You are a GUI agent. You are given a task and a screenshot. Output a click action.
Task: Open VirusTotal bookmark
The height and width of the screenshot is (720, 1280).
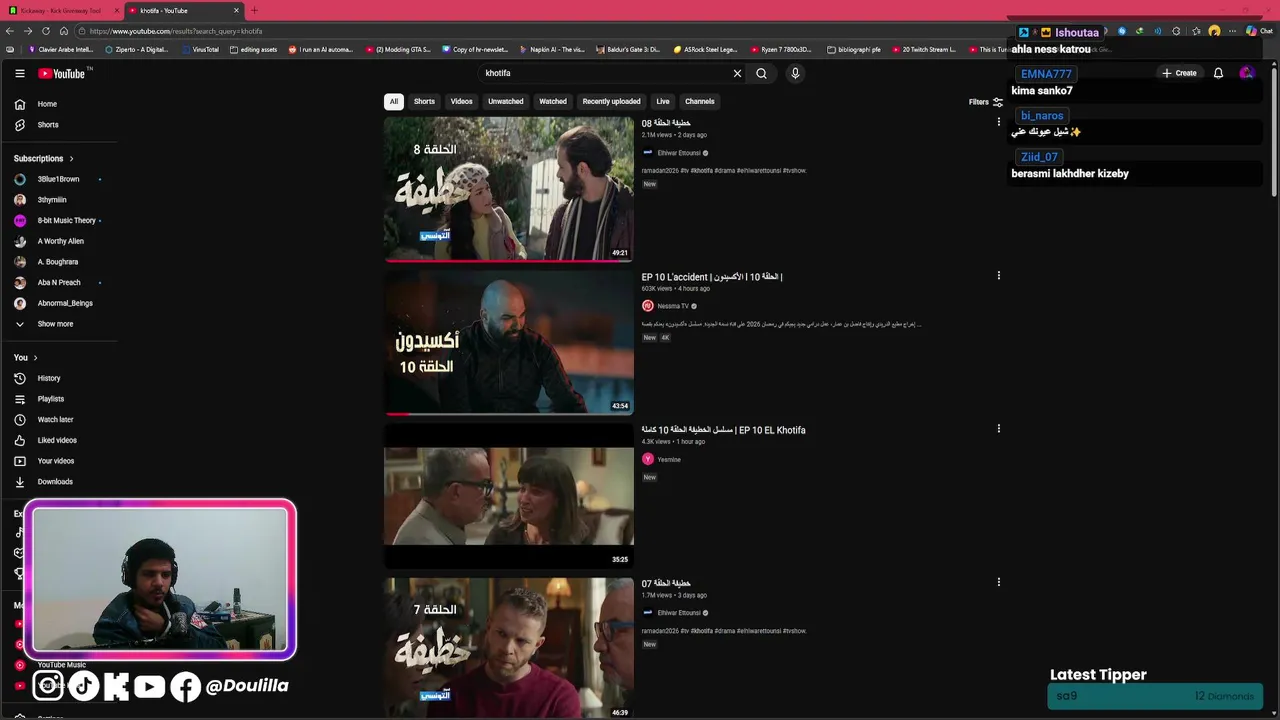coord(200,49)
